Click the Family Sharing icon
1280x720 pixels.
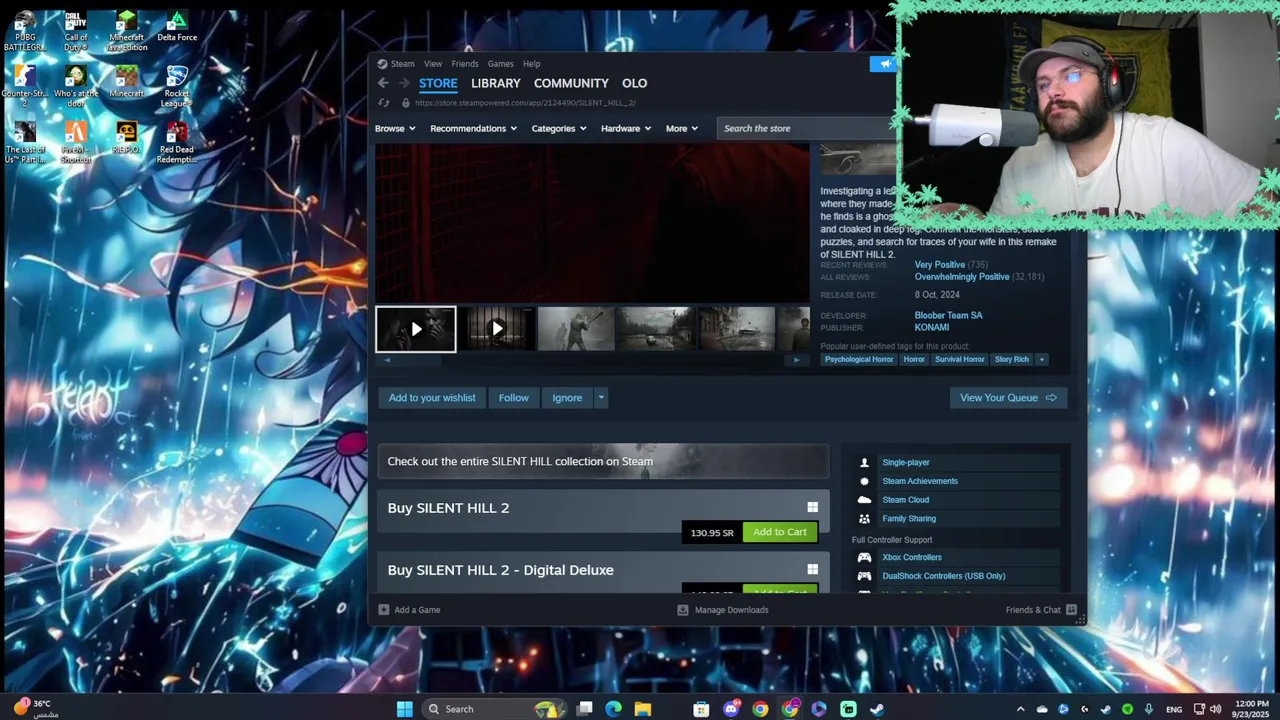(864, 519)
